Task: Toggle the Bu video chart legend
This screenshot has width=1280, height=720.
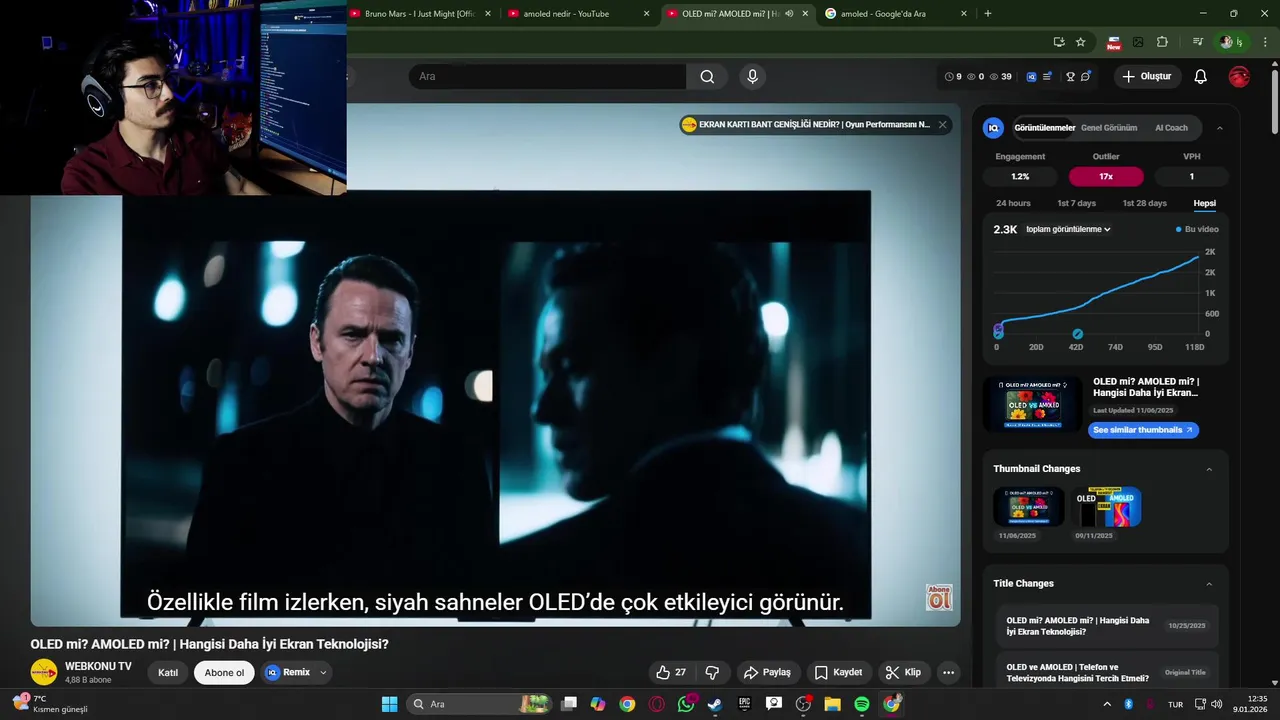Action: (x=1198, y=229)
